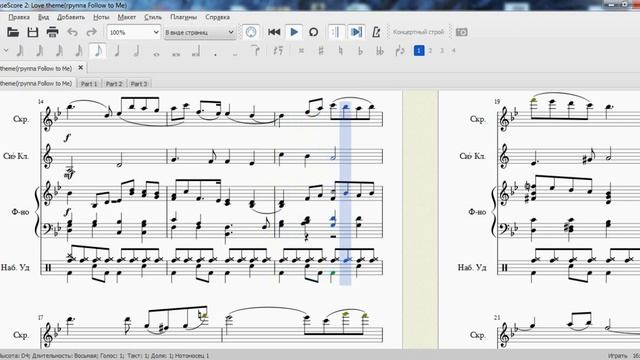Click the 'Скр.' staff label at measure 14
This screenshot has height=360, width=640.
pyautogui.click(x=21, y=119)
